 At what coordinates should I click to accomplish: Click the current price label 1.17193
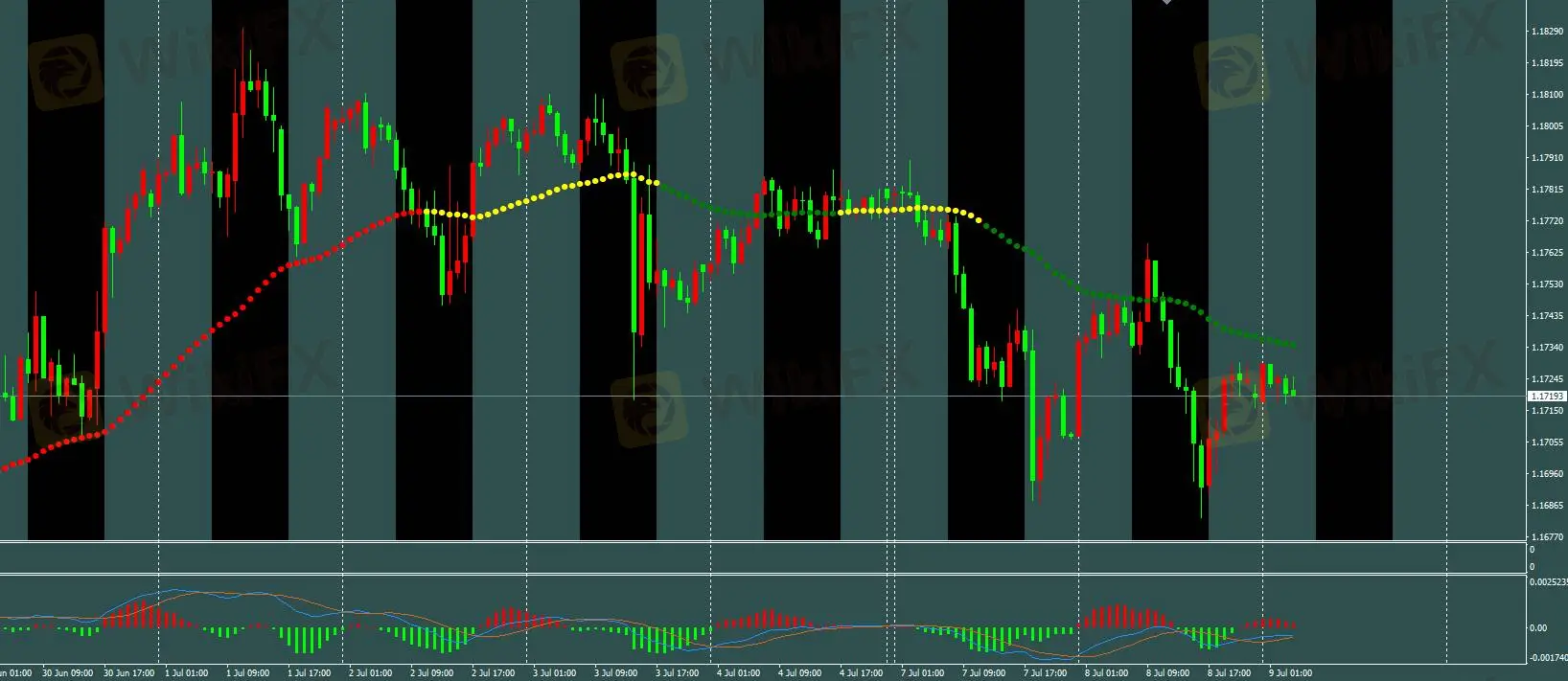(x=1547, y=396)
